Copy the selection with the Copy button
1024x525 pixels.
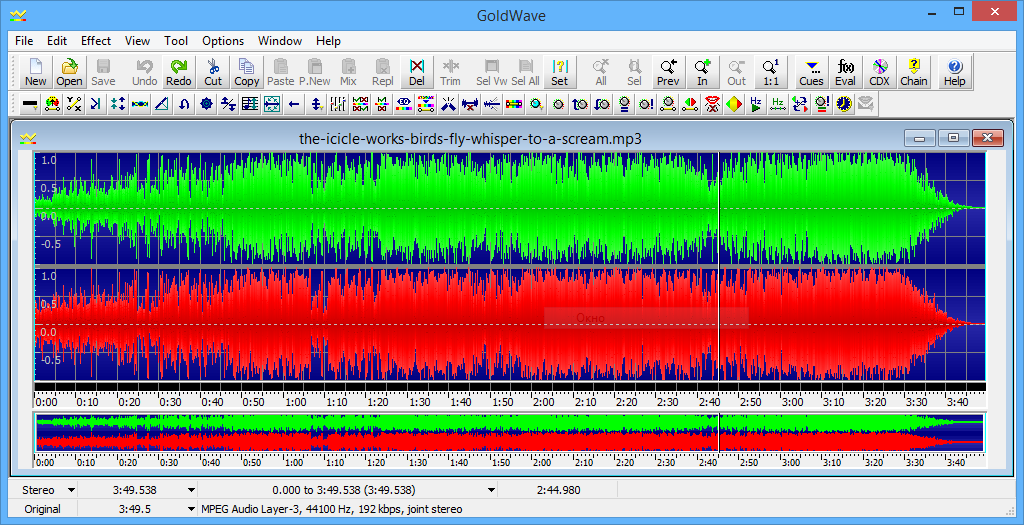[247, 72]
